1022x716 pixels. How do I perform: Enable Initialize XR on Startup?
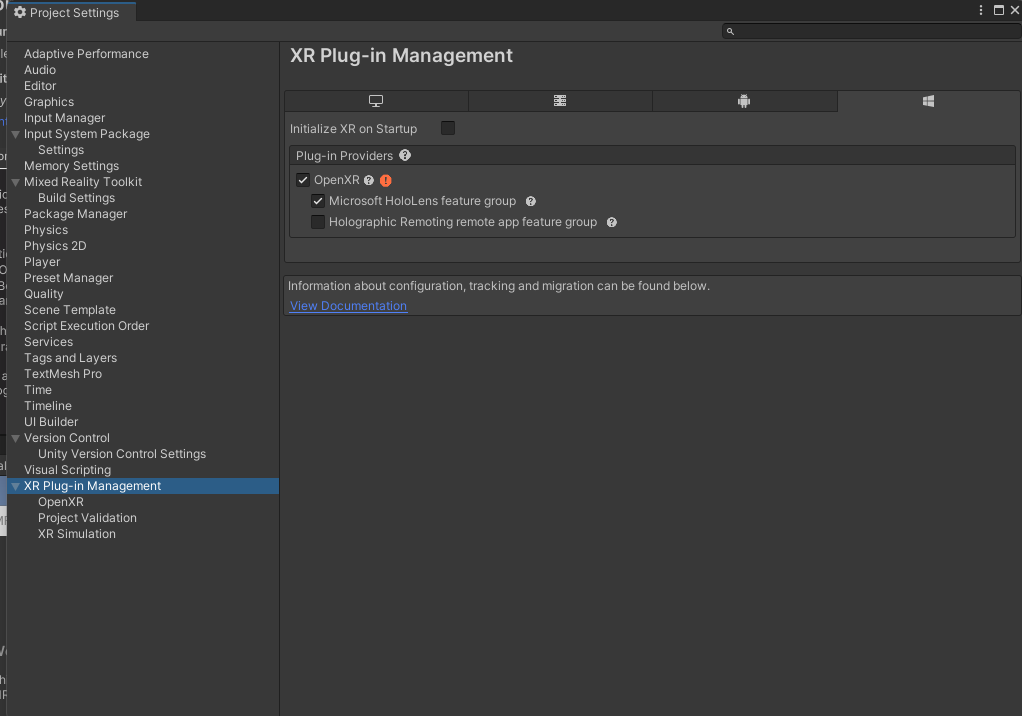click(448, 128)
